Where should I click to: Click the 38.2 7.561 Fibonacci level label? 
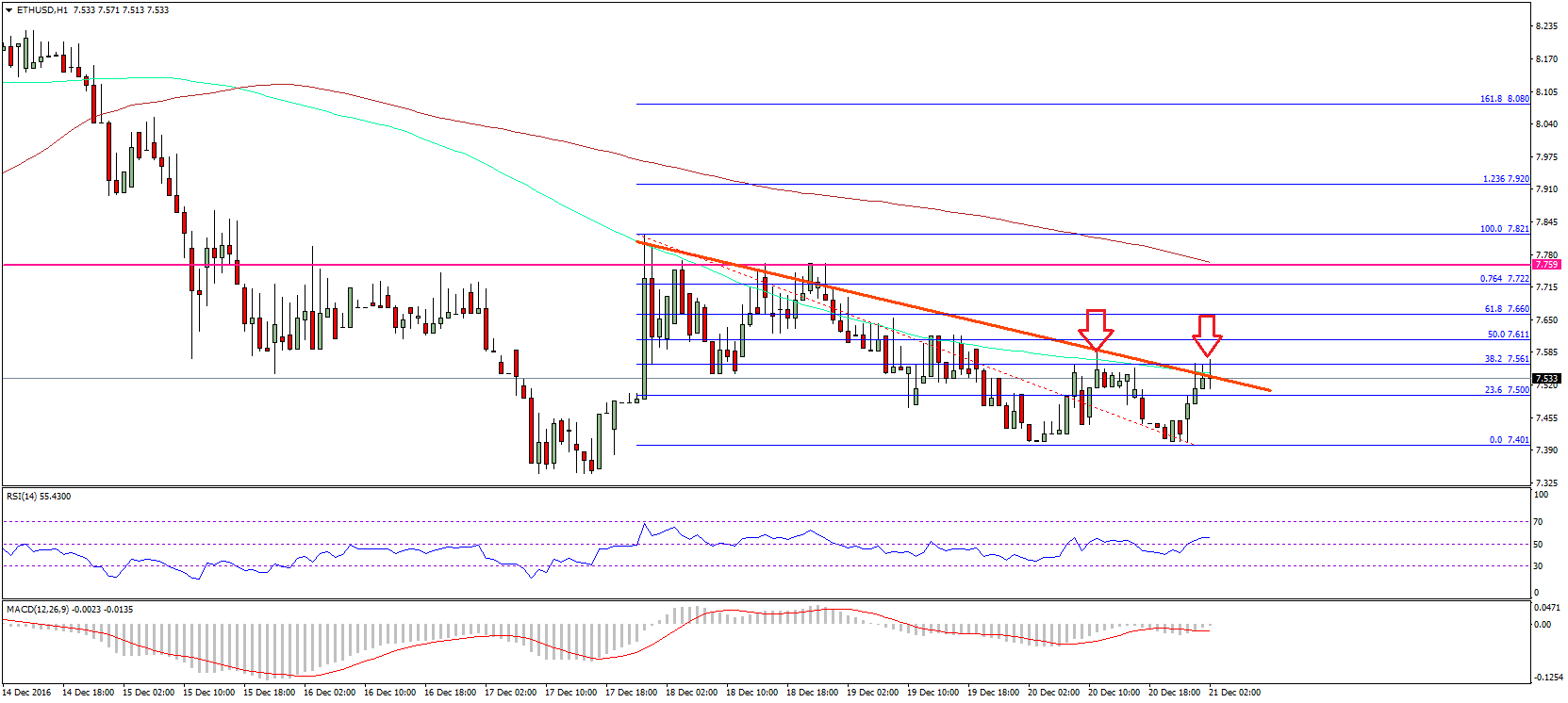(x=1507, y=358)
